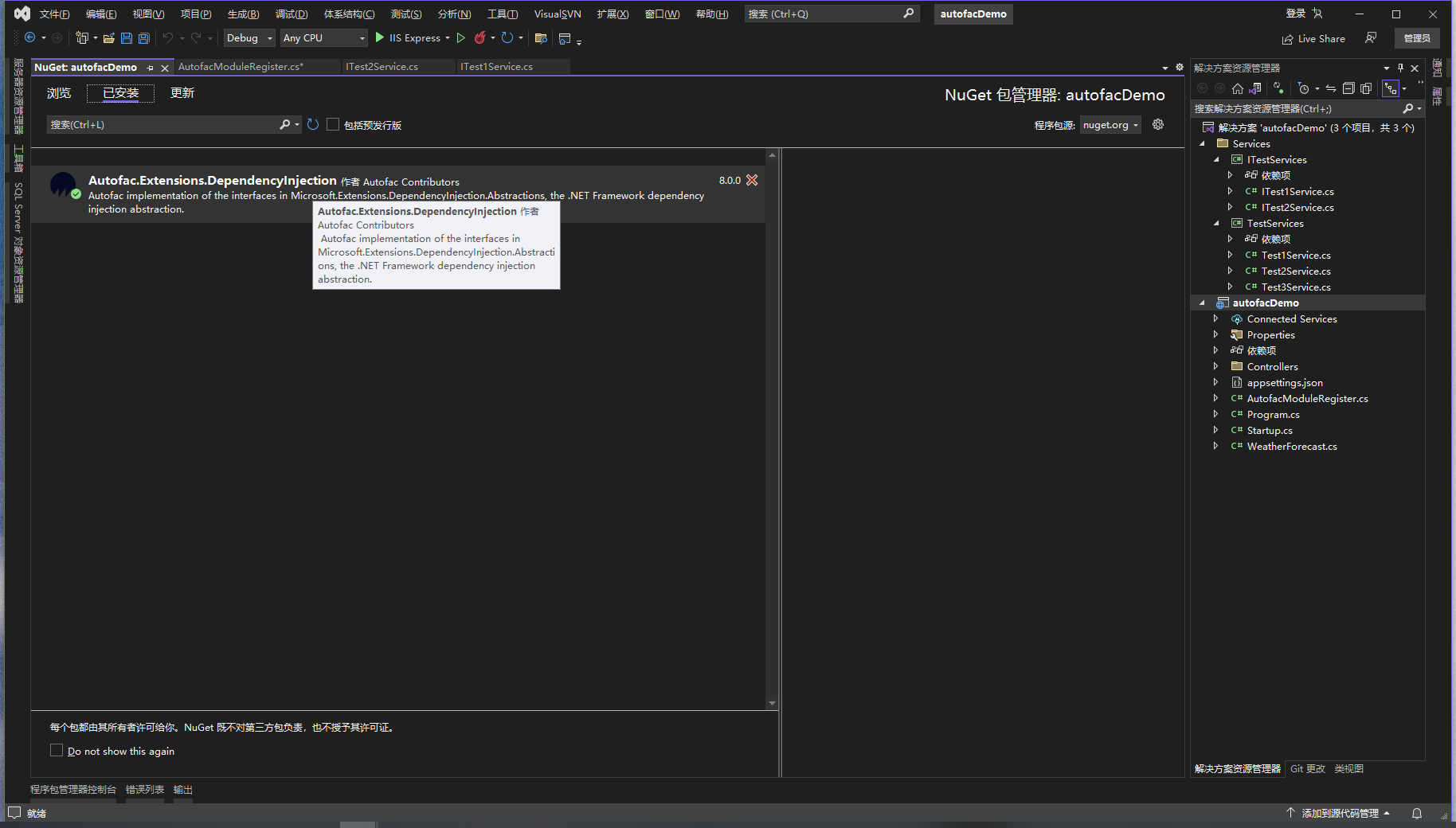Screen dimensions: 1456x828
Task: Switch to AutofacModuleRegister.cs editor tab
Action: [241, 67]
